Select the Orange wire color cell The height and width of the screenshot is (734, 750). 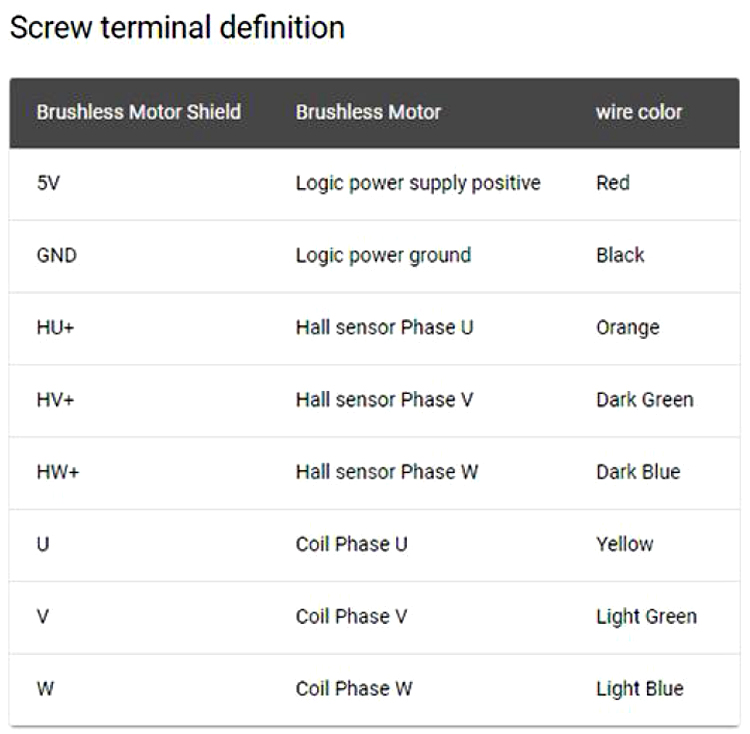coord(627,327)
